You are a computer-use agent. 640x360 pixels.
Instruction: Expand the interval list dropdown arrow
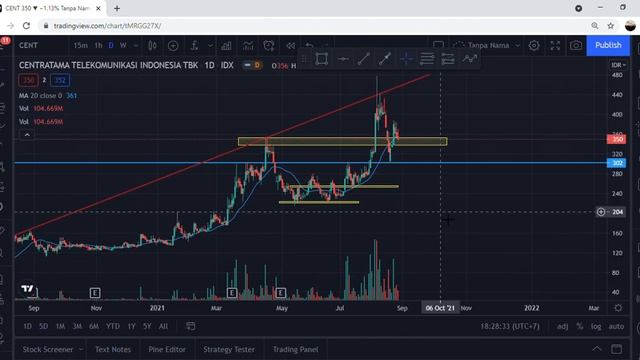point(136,46)
